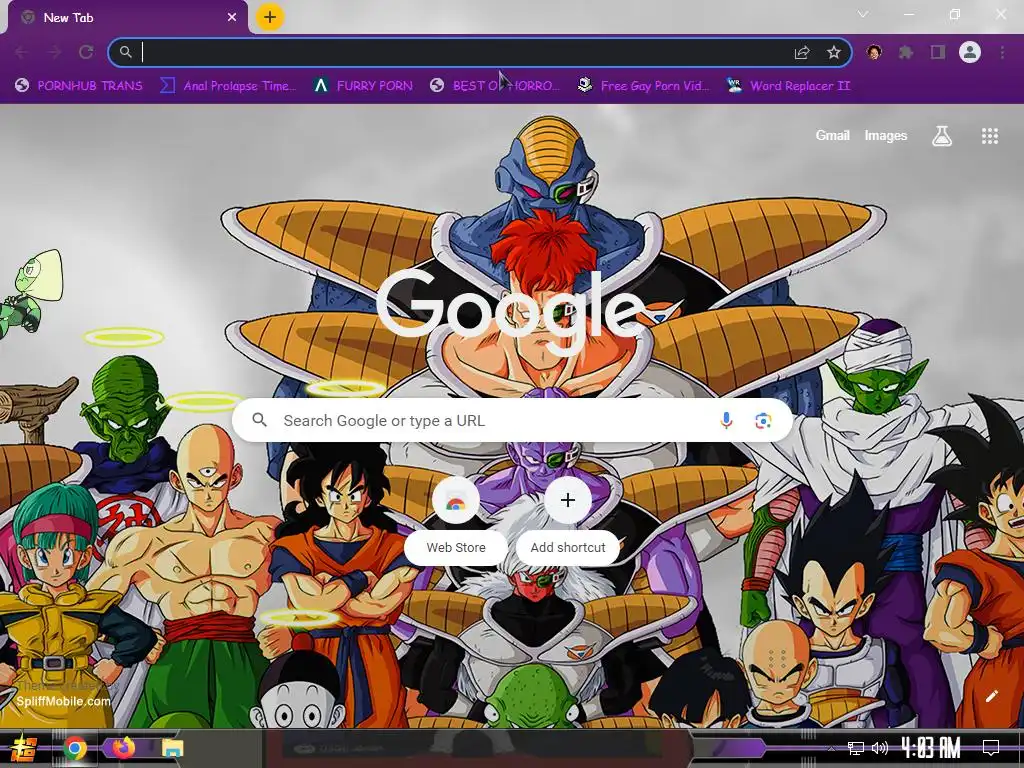Focus the address bar at the top
The image size is (1024, 768).
point(480,52)
